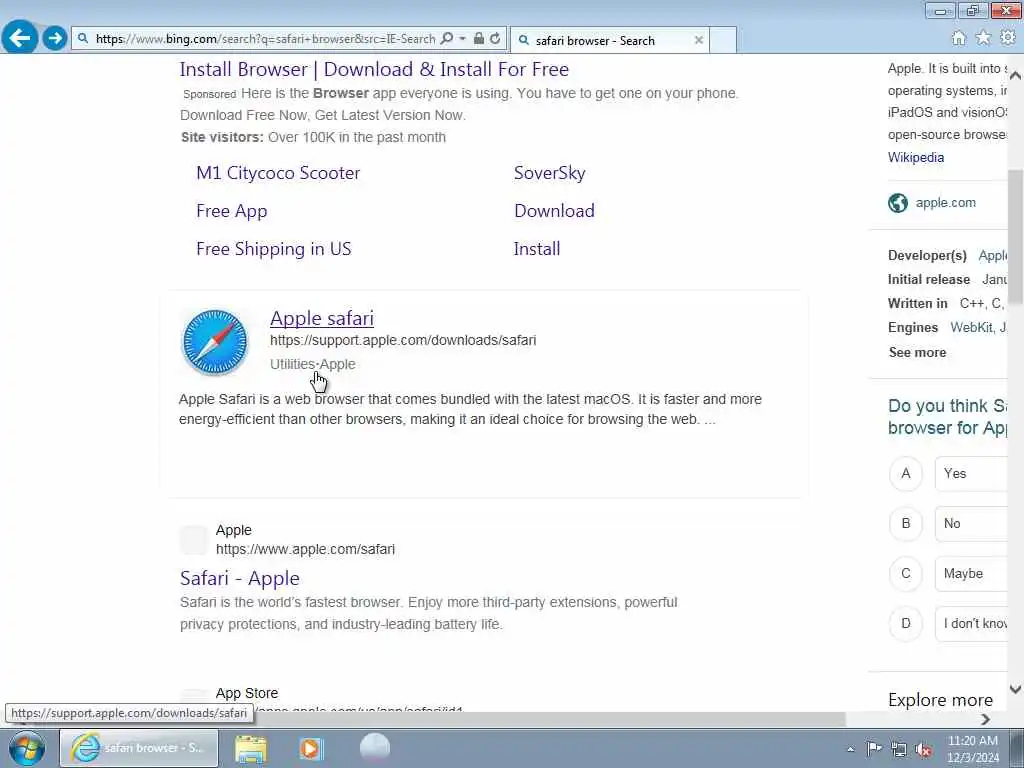Click the 'https://www.apple.com/safari' URL
Image resolution: width=1024 pixels, height=768 pixels.
point(306,549)
